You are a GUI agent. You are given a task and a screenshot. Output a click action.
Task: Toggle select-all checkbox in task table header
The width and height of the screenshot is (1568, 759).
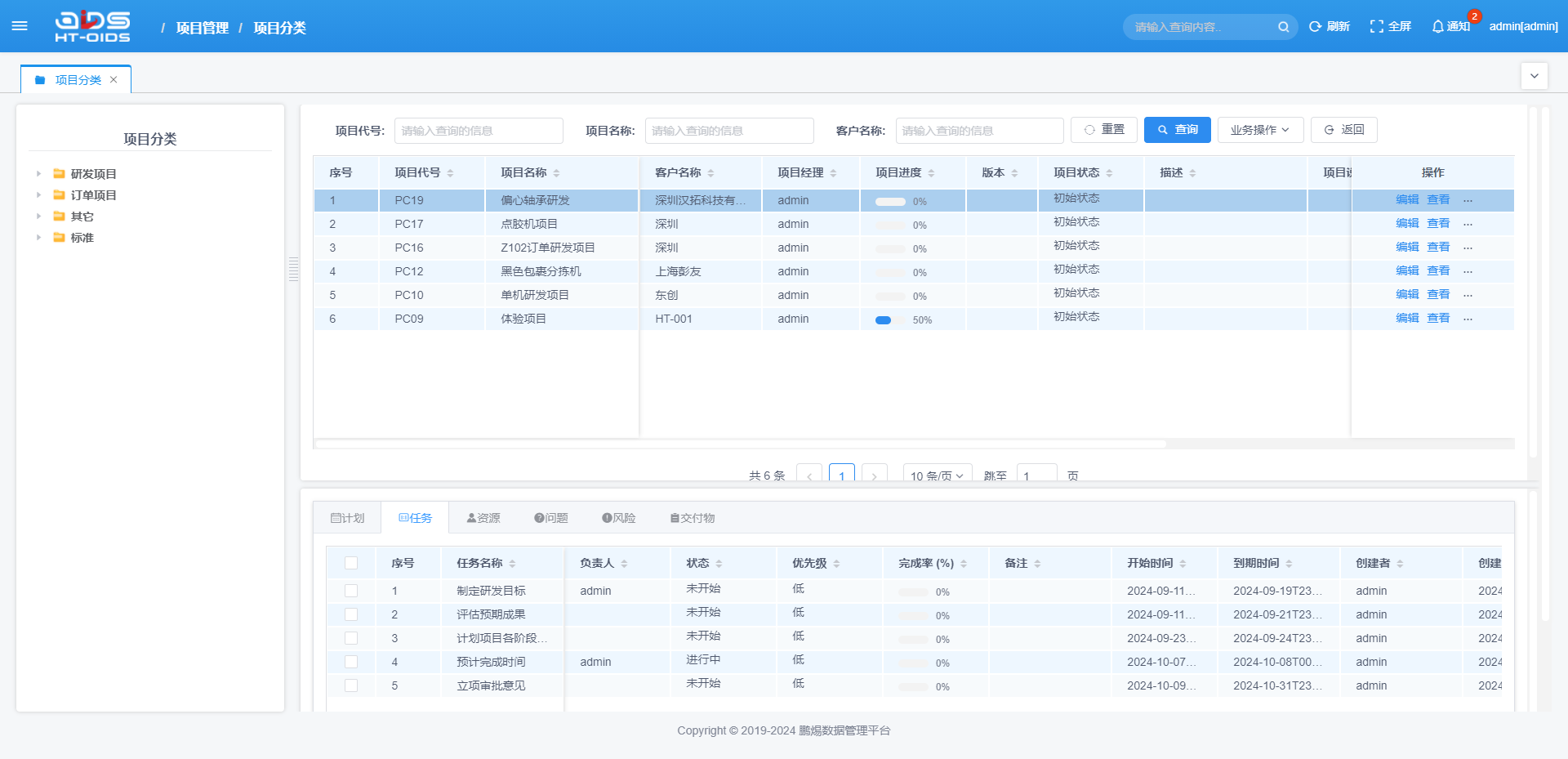click(351, 563)
